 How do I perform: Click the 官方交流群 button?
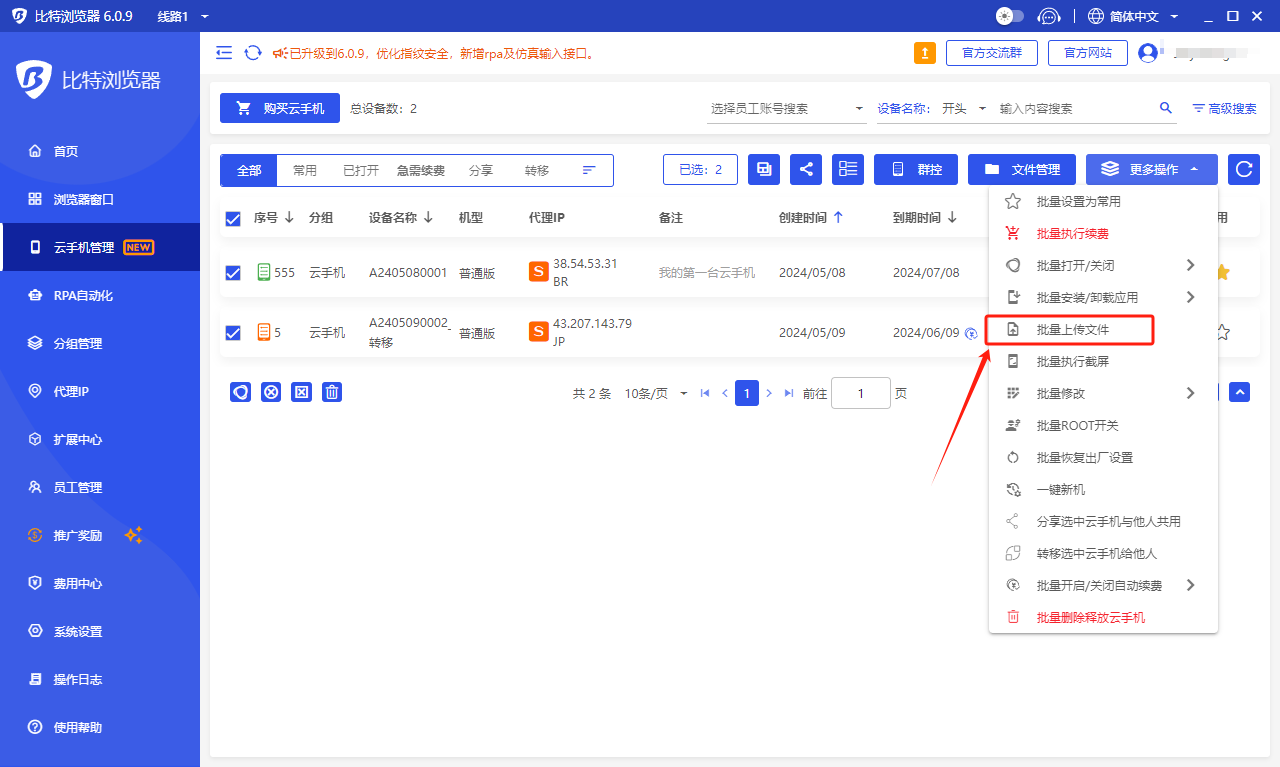pos(992,53)
